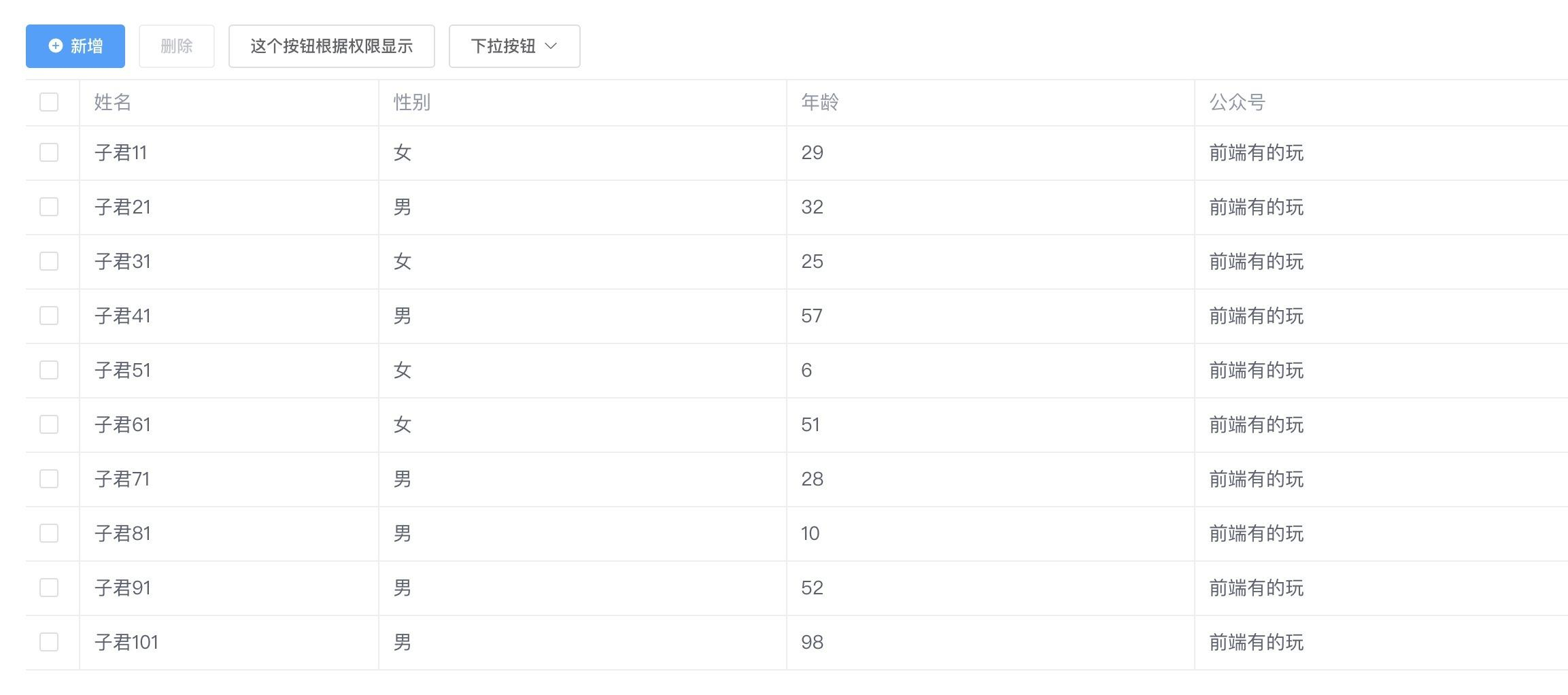Toggle the select-all checkbox in header

[49, 102]
